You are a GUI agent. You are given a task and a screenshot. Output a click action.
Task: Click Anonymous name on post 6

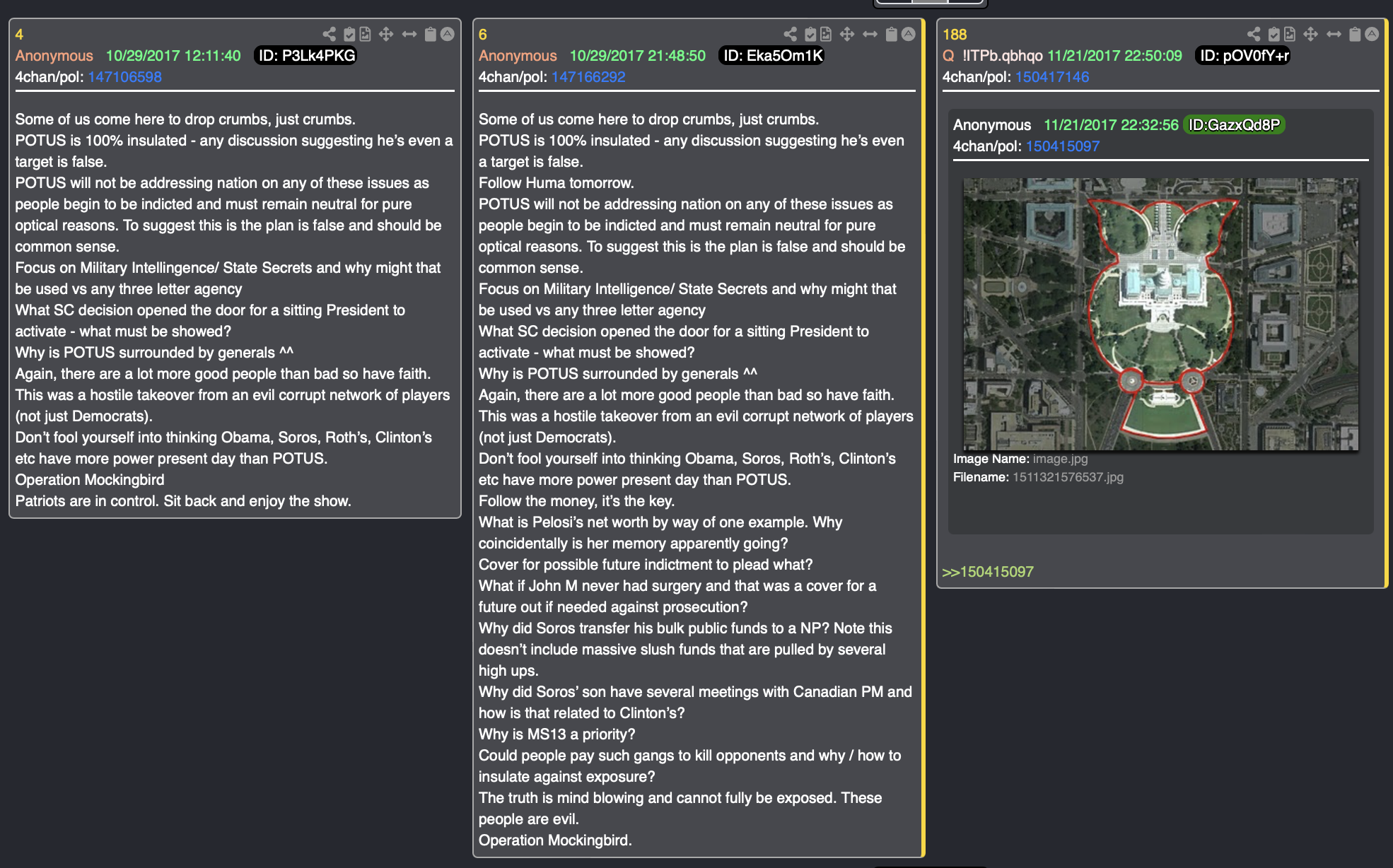coord(518,56)
